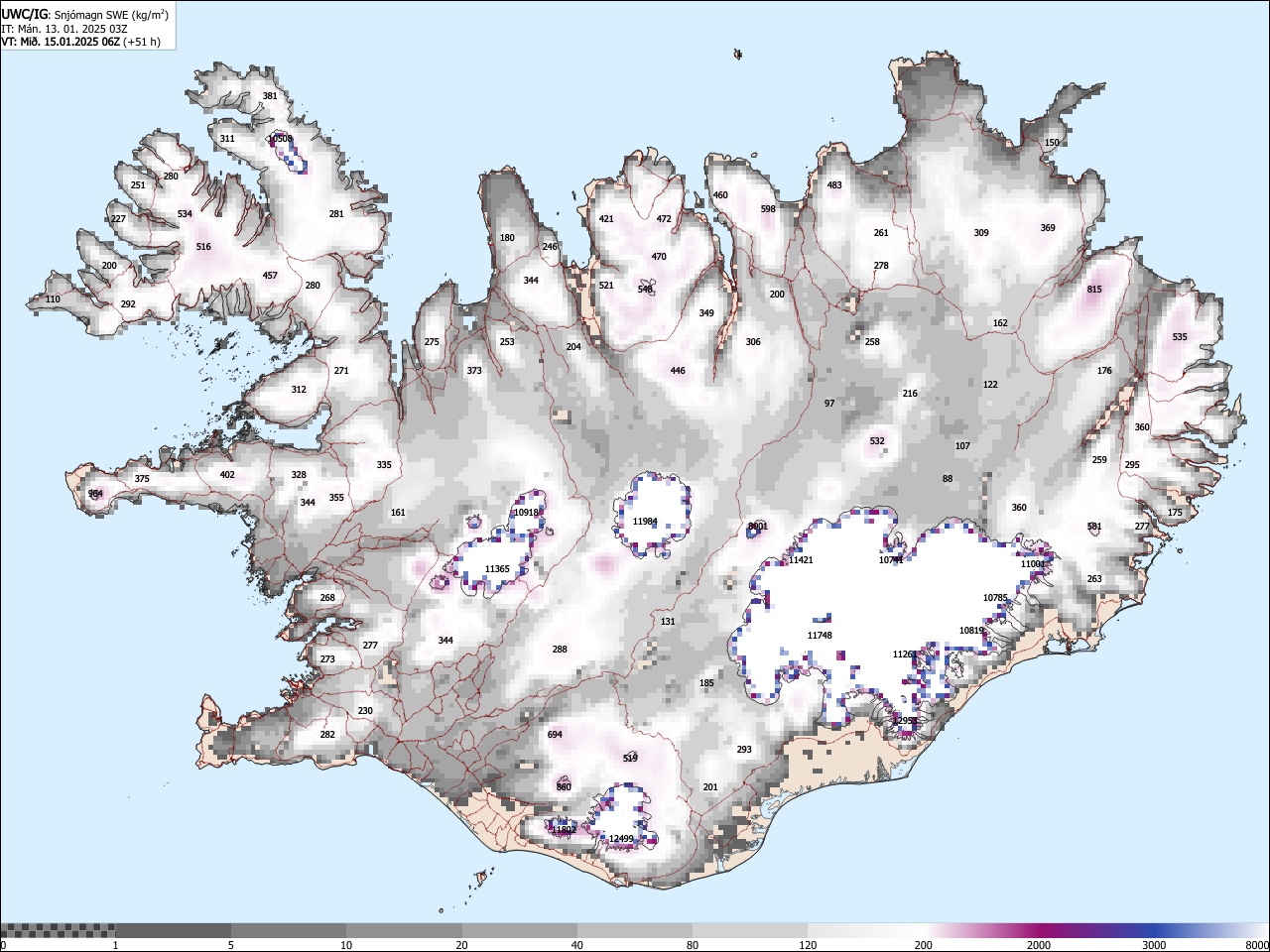Click the map value 263 in the southeast
1270x952 pixels.
(x=1094, y=579)
